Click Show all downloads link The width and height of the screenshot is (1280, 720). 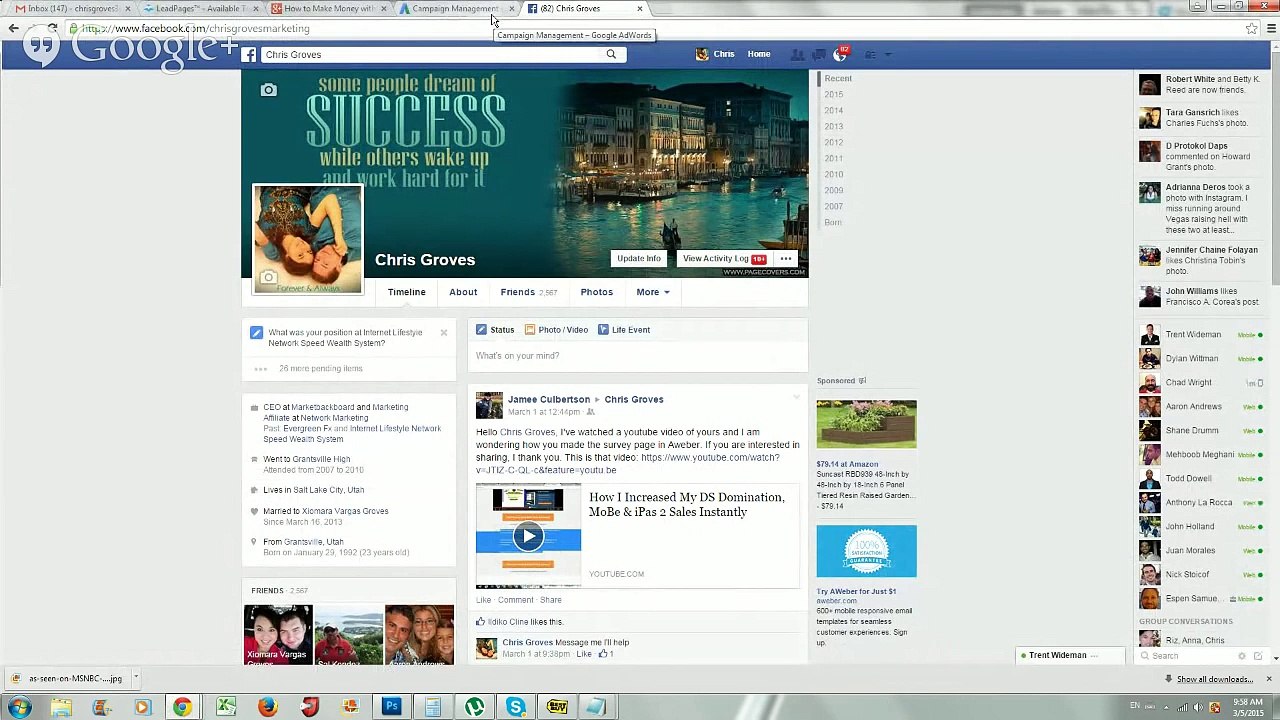pyautogui.click(x=1215, y=680)
